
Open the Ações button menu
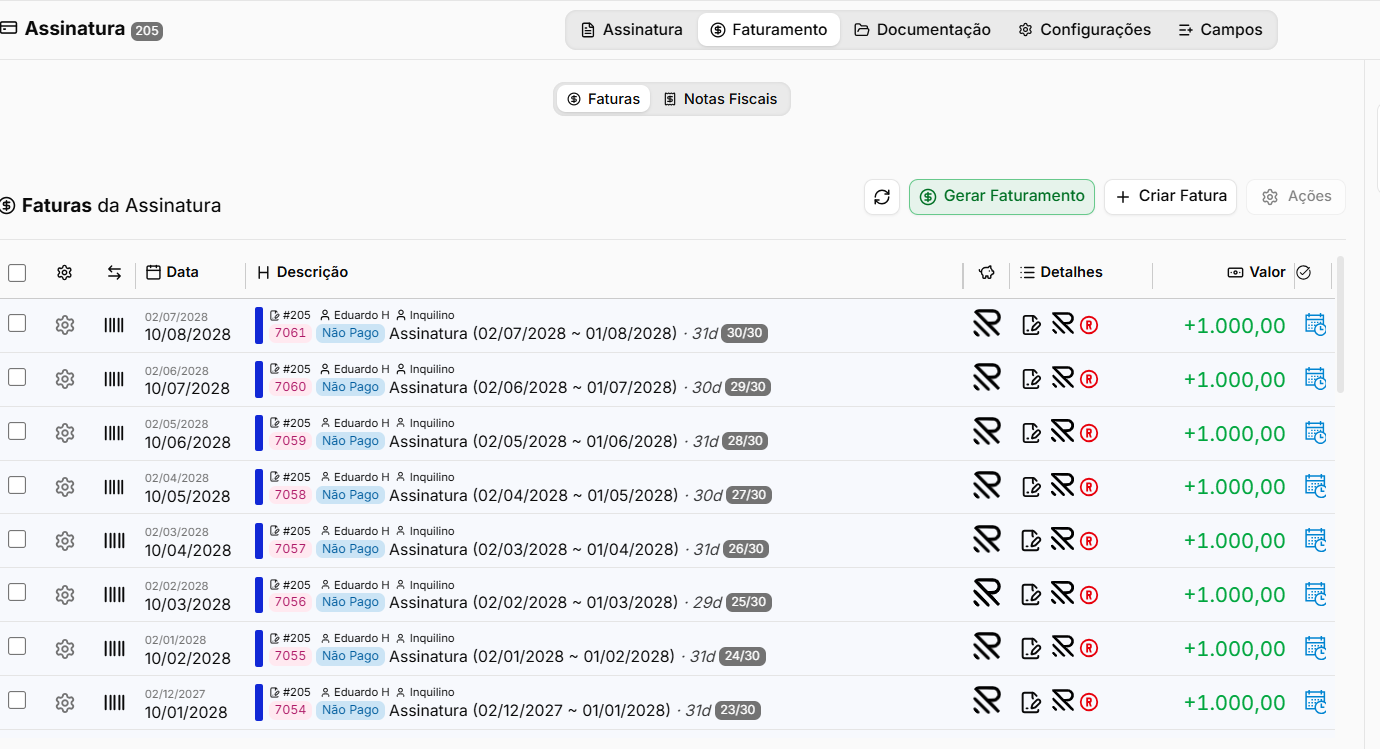tap(1296, 197)
